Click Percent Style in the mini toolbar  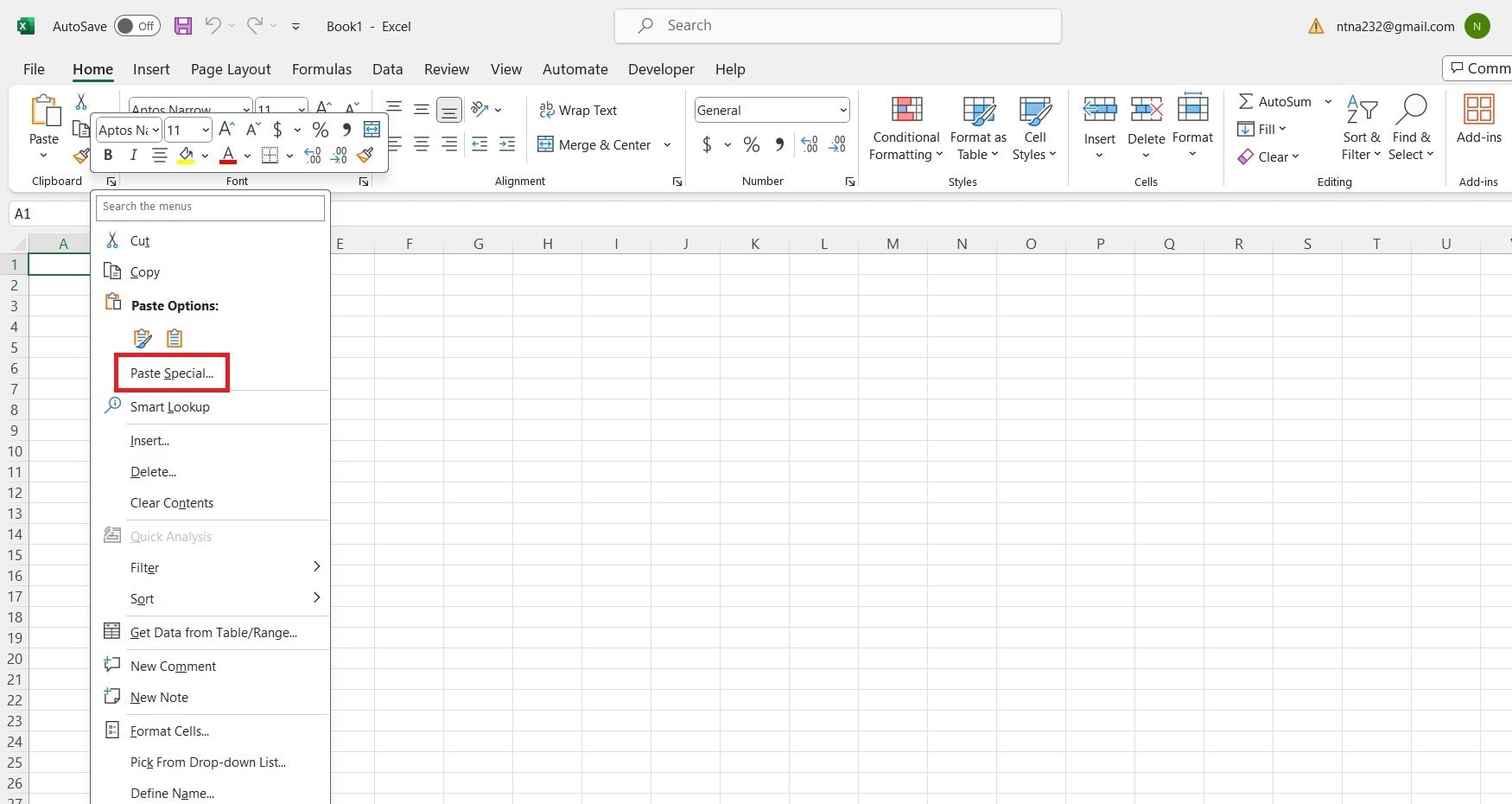click(x=321, y=130)
